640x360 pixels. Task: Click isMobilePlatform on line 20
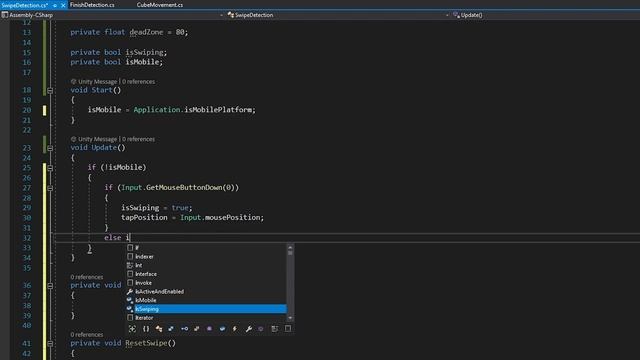coord(218,110)
